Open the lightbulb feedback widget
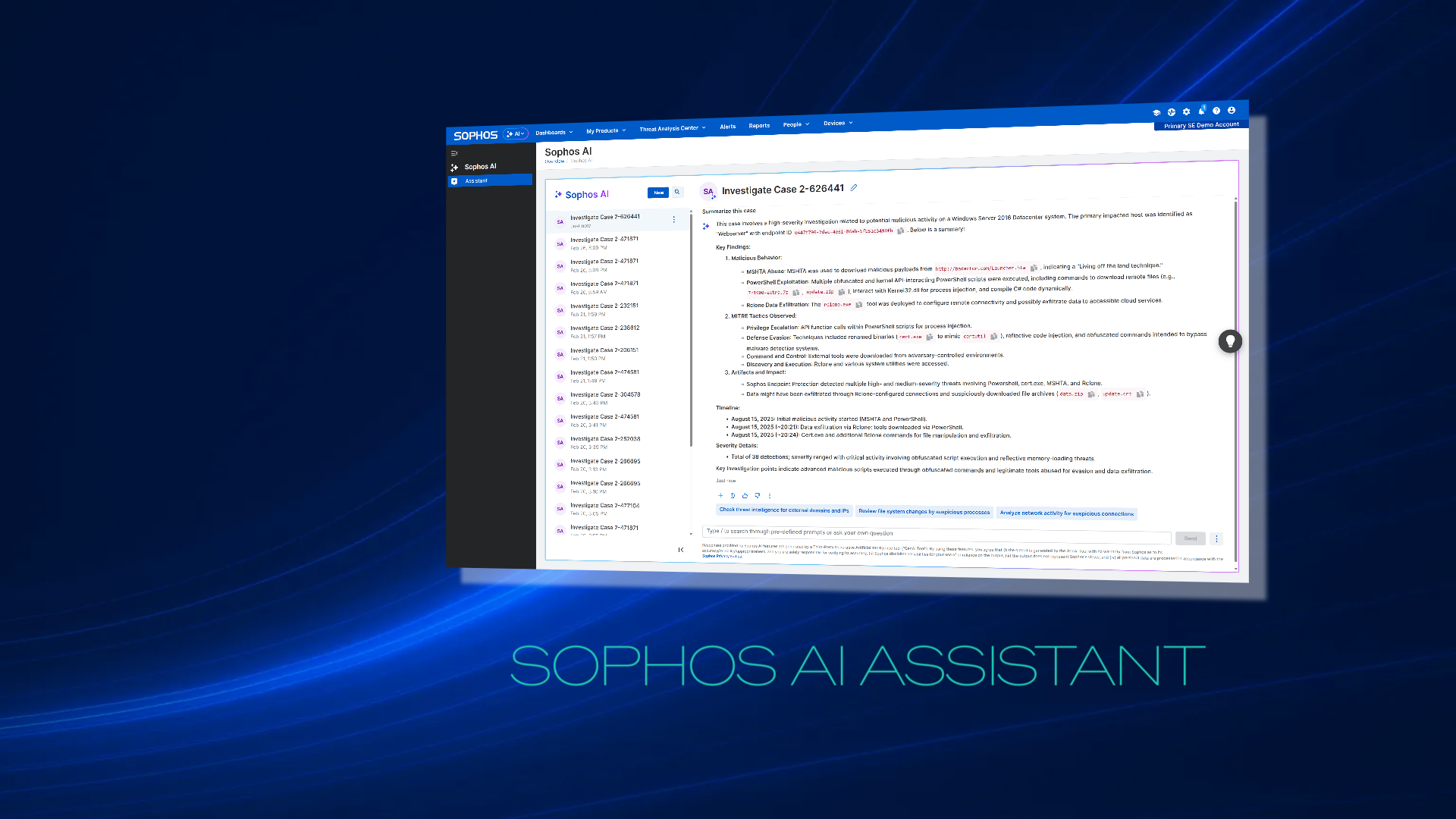 [1230, 341]
